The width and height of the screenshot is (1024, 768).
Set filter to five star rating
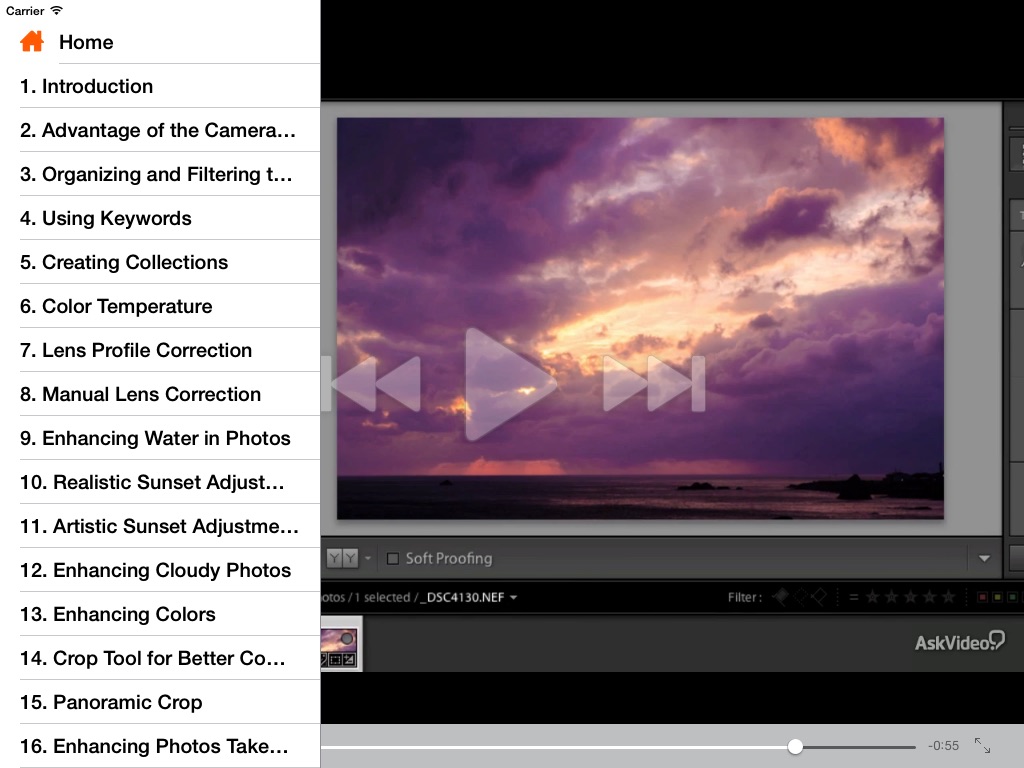(x=948, y=596)
